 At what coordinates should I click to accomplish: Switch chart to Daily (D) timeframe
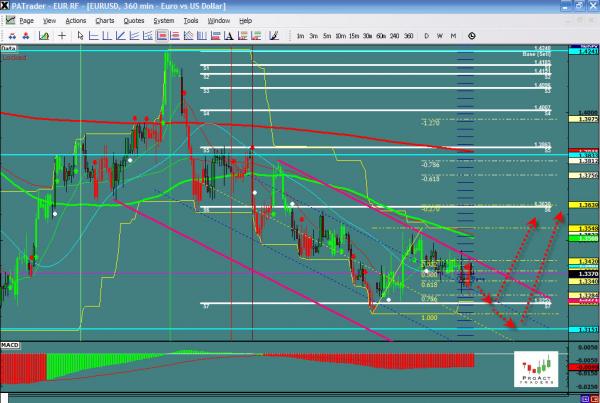coord(427,35)
